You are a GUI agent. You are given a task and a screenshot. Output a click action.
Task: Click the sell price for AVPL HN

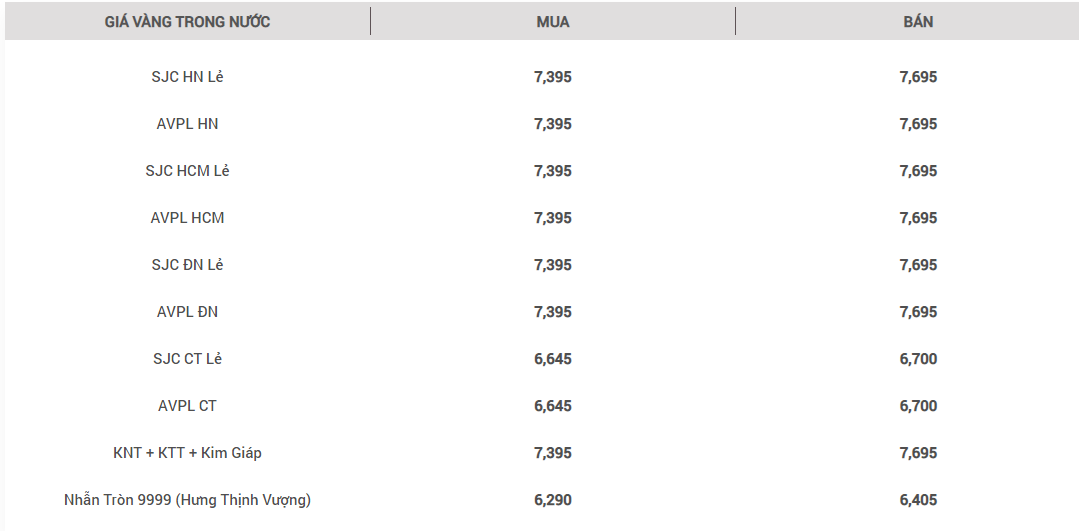[x=918, y=124]
